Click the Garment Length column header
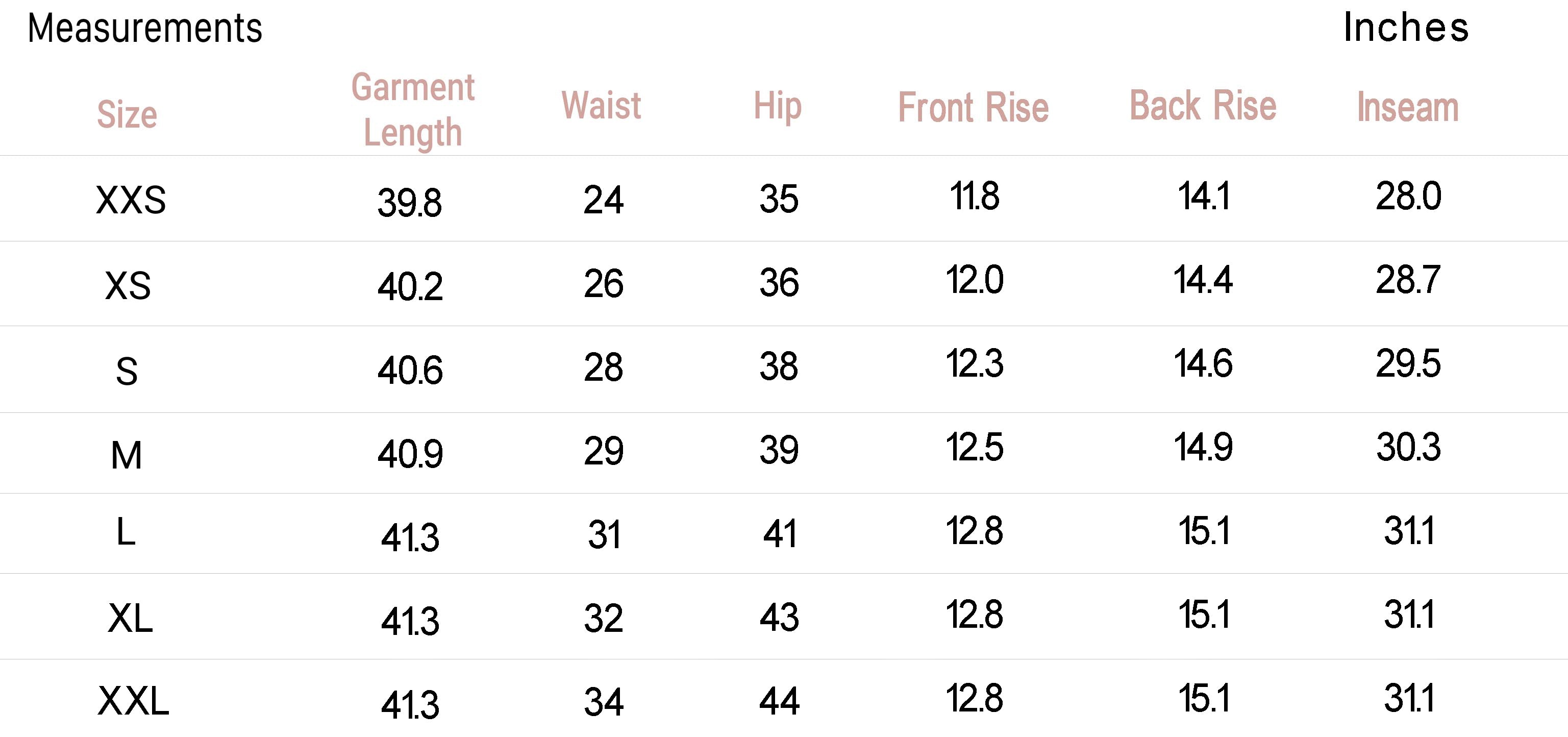 tap(413, 110)
